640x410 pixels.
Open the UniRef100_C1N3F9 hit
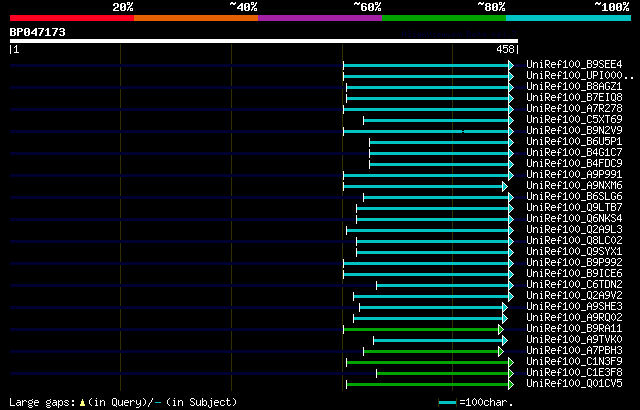pyautogui.click(x=574, y=362)
